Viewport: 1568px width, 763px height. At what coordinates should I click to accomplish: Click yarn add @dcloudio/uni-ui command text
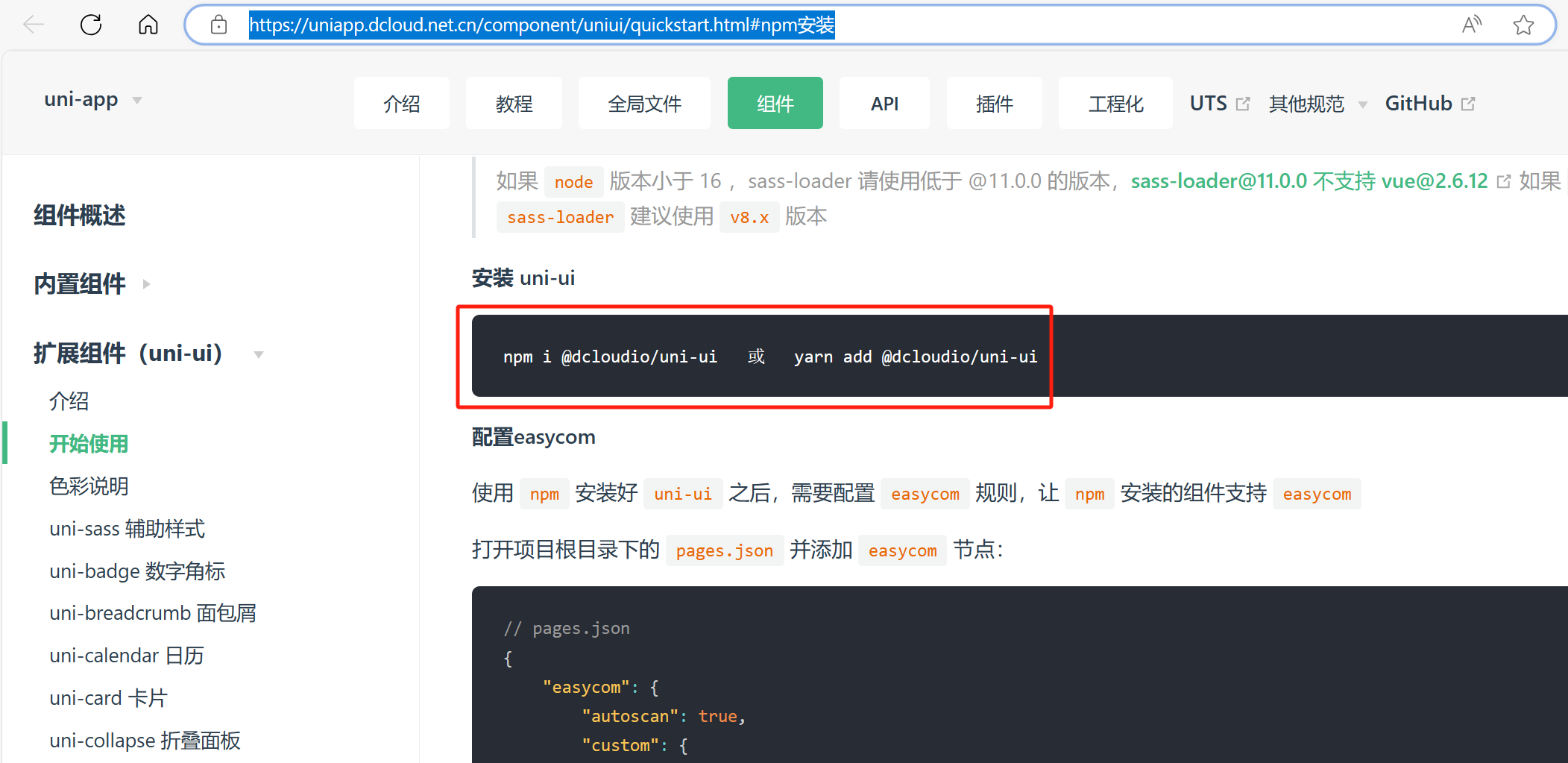(916, 357)
